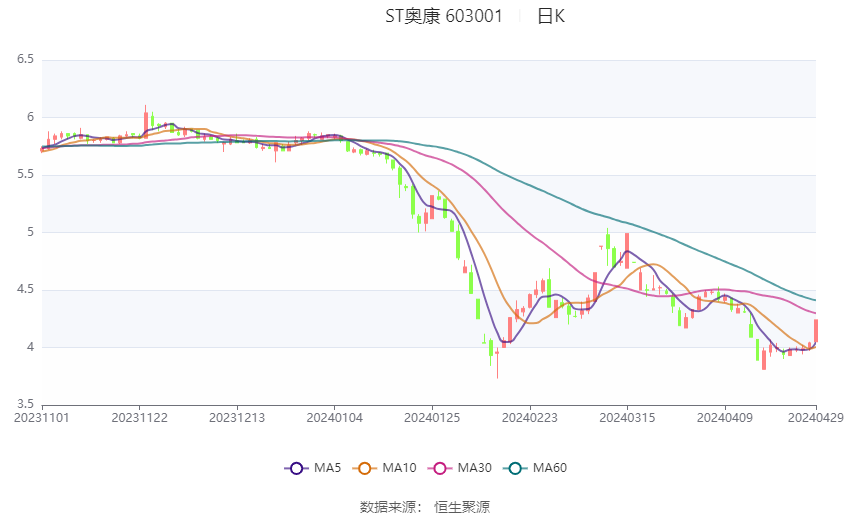Hide the MA30 line via label
850x517 pixels.
[474, 468]
